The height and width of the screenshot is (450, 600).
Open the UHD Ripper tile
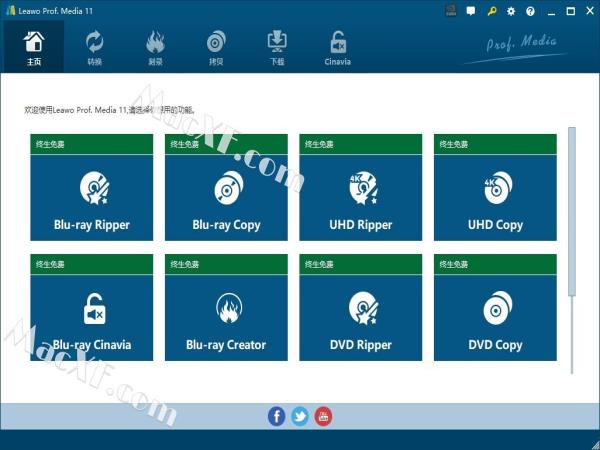[x=361, y=197]
